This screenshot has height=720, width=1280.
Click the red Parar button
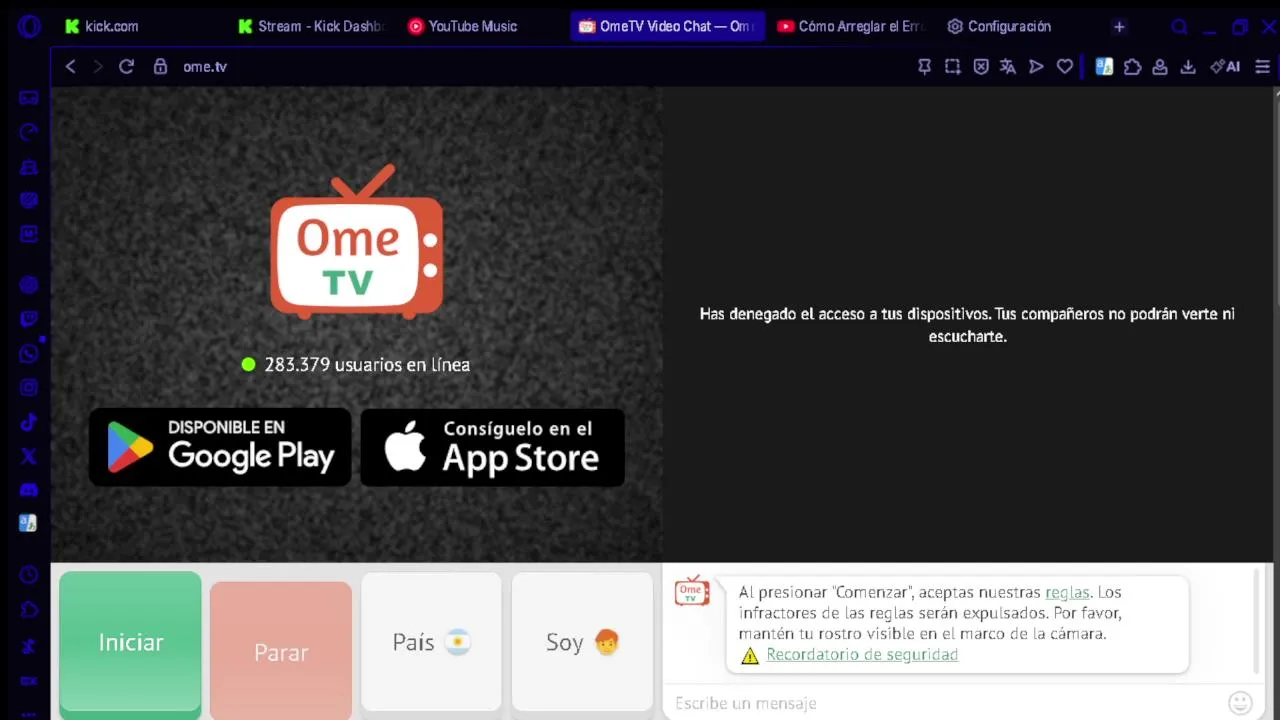pos(281,651)
